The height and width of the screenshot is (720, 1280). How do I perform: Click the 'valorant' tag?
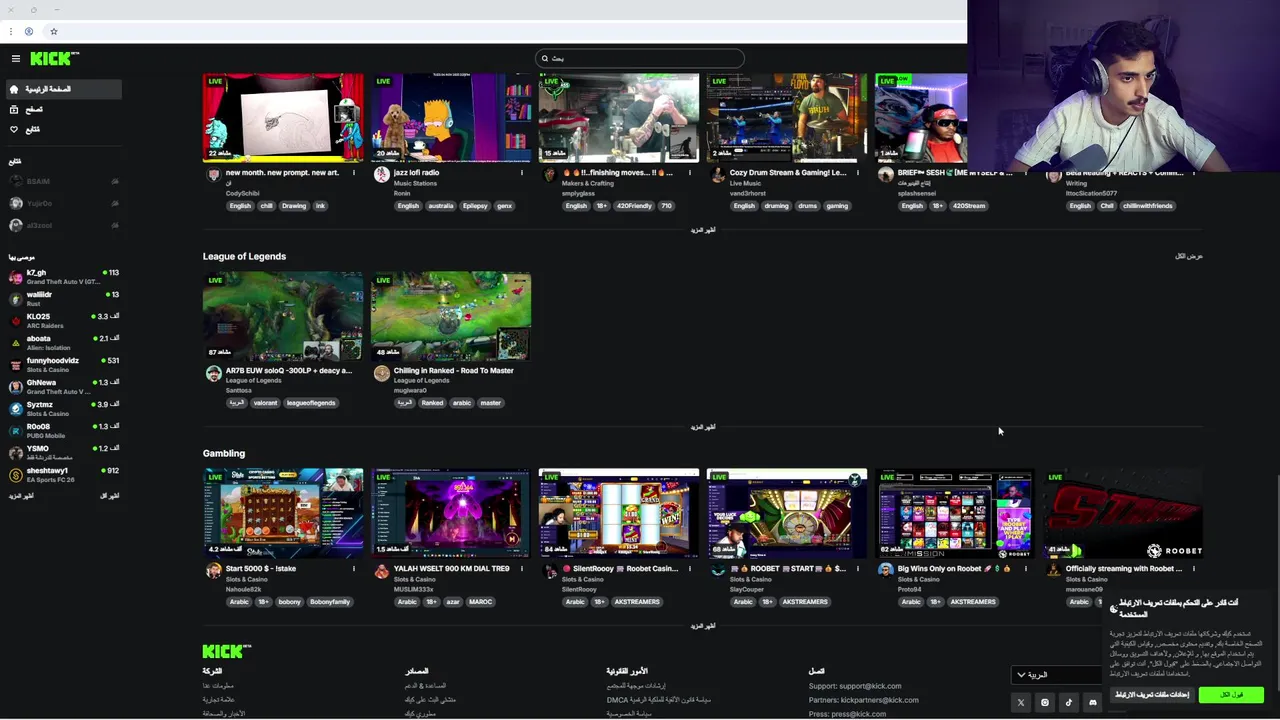(x=265, y=403)
